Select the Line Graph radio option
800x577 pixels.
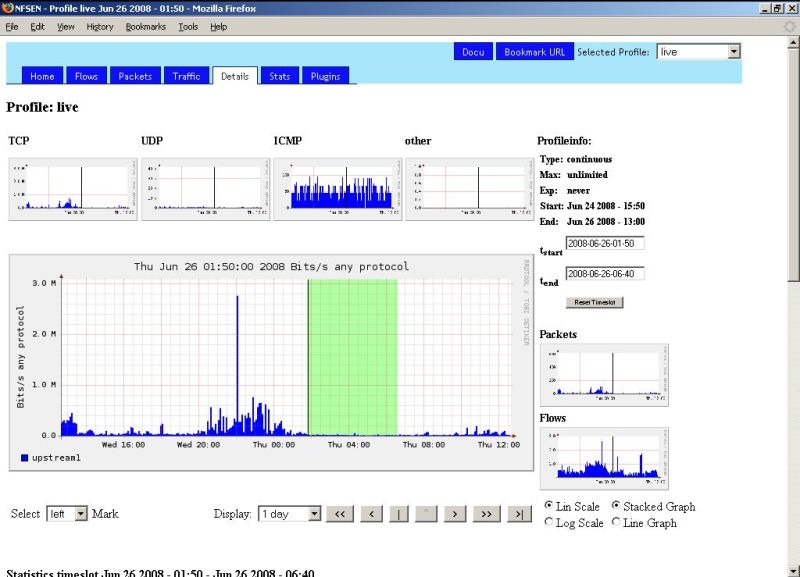(x=615, y=523)
